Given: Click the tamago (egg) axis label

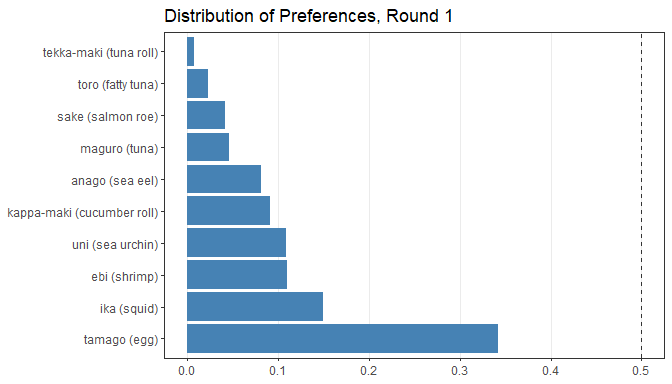Looking at the screenshot, I should [121, 340].
